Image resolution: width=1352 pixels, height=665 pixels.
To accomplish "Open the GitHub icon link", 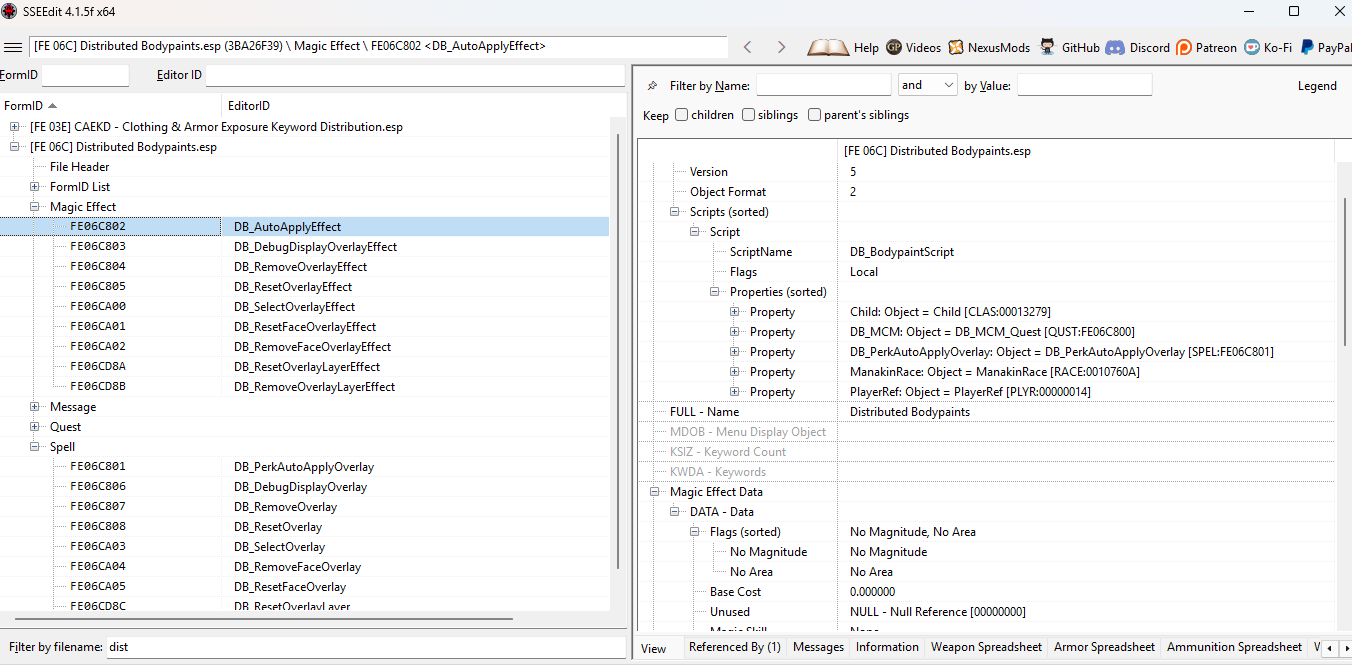I will click(x=1048, y=47).
